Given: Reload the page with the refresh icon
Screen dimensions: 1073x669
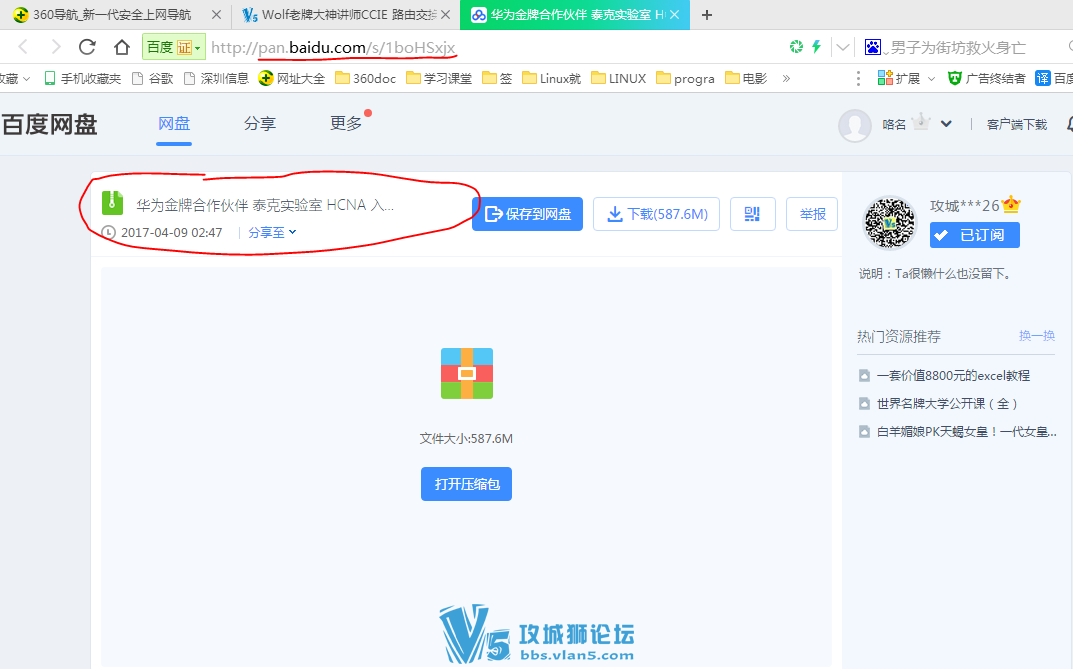Looking at the screenshot, I should [x=87, y=47].
